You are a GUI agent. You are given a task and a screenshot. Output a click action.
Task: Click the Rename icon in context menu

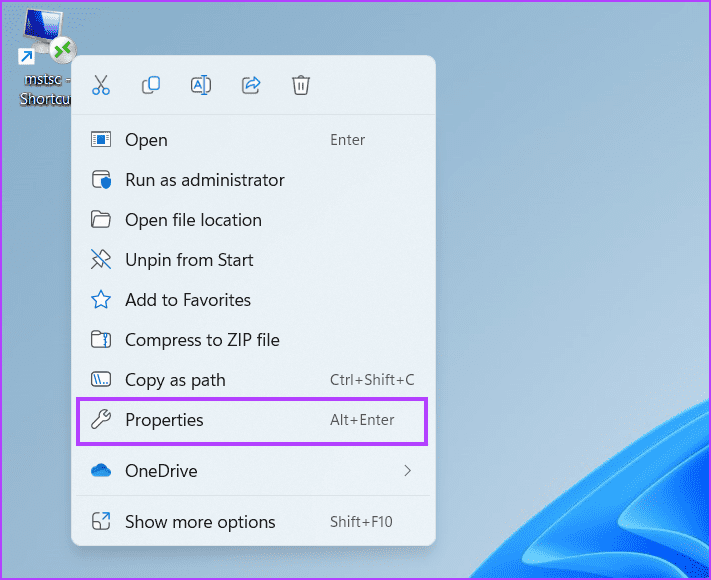(x=201, y=85)
